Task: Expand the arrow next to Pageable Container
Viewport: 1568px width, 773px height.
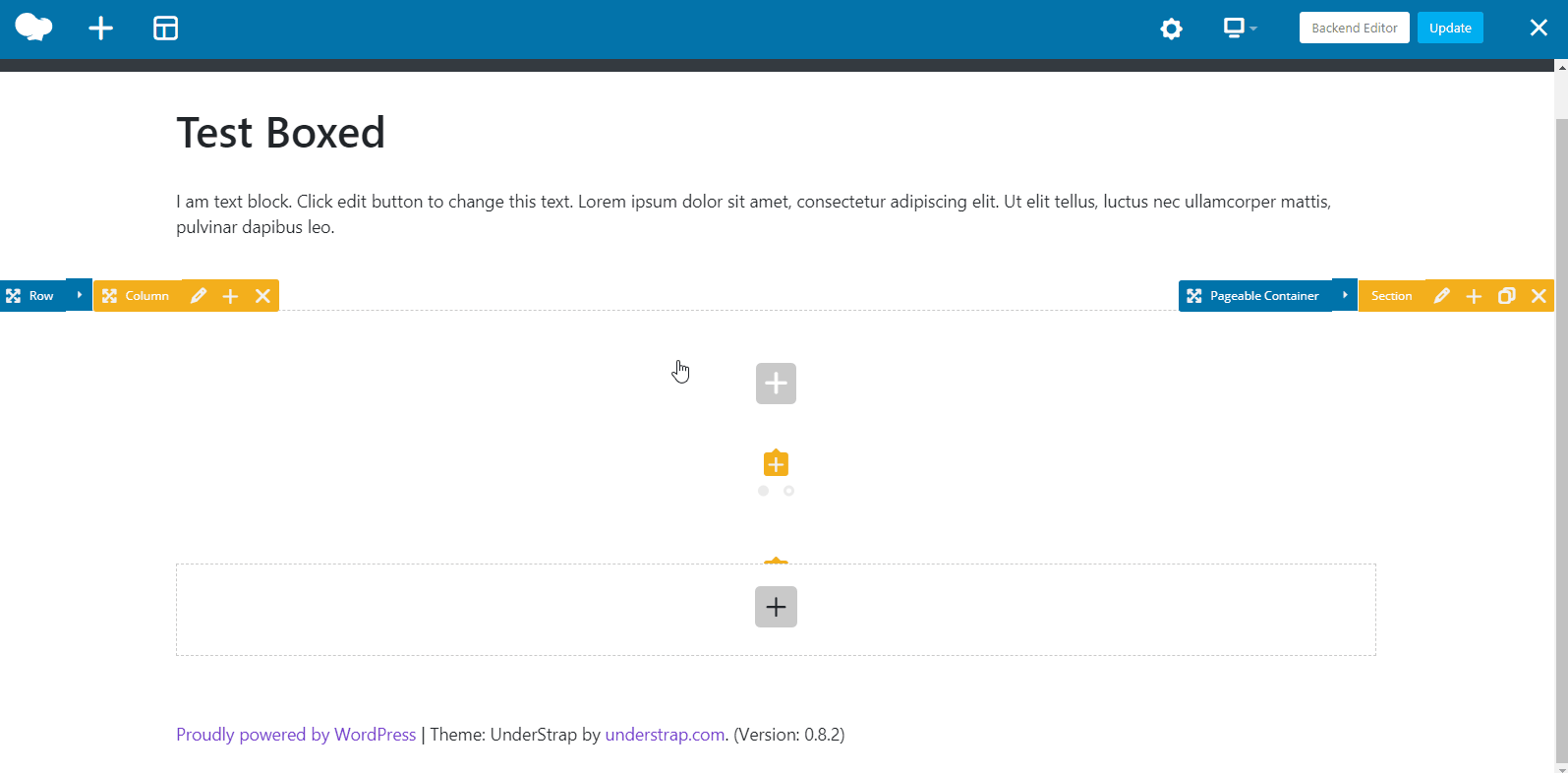Action: point(1344,295)
